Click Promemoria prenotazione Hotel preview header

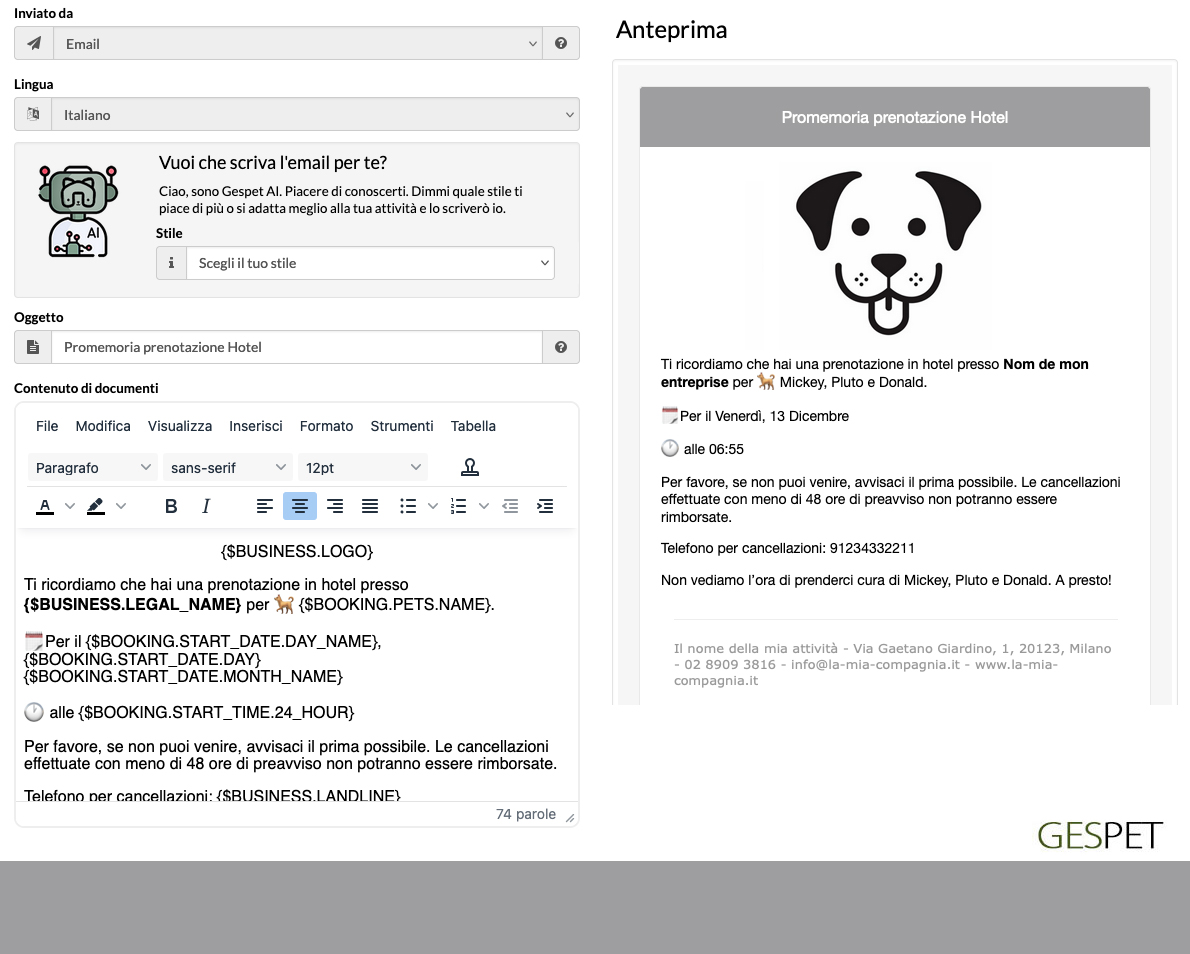895,117
